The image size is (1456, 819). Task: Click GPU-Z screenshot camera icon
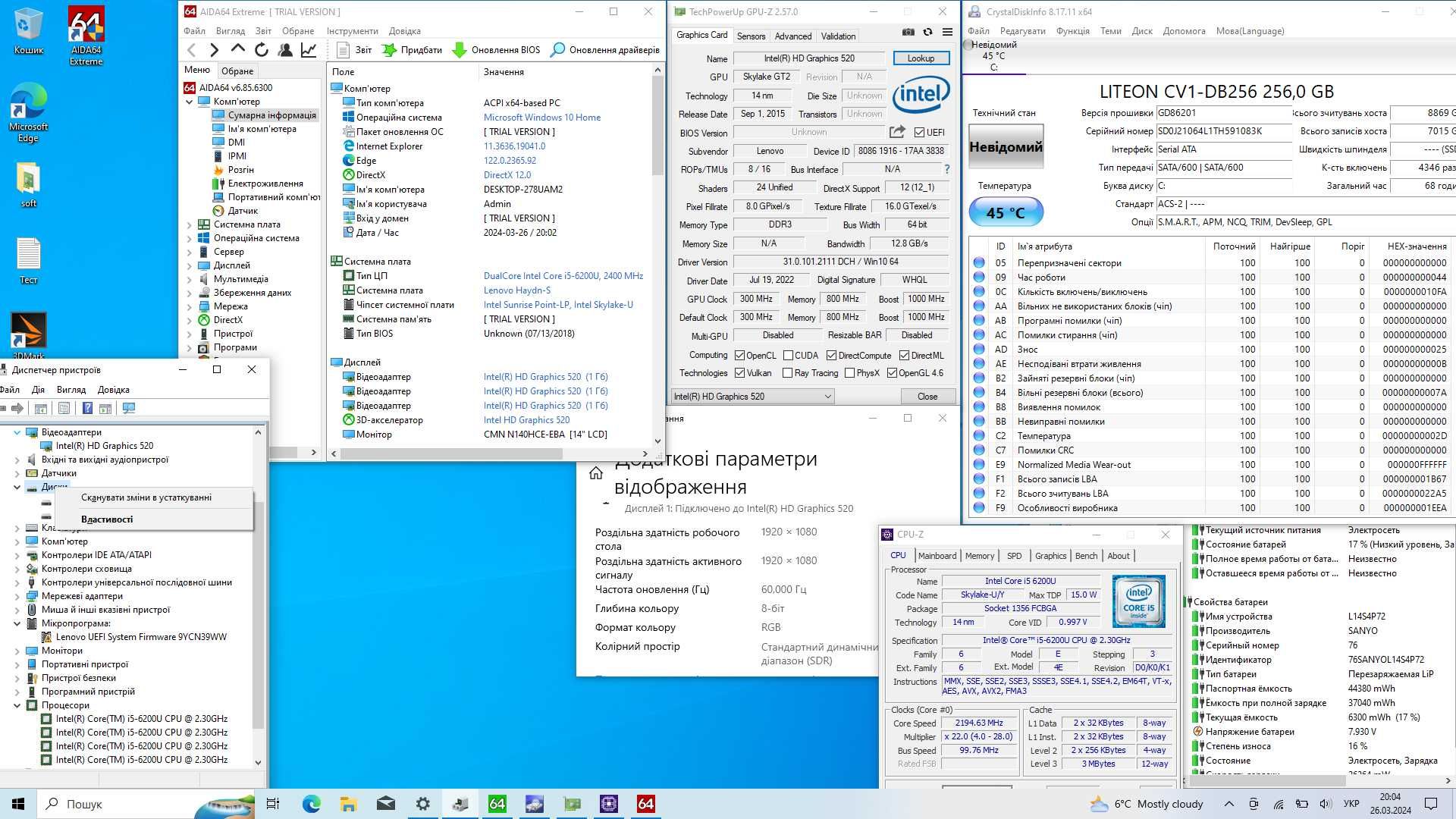(908, 32)
